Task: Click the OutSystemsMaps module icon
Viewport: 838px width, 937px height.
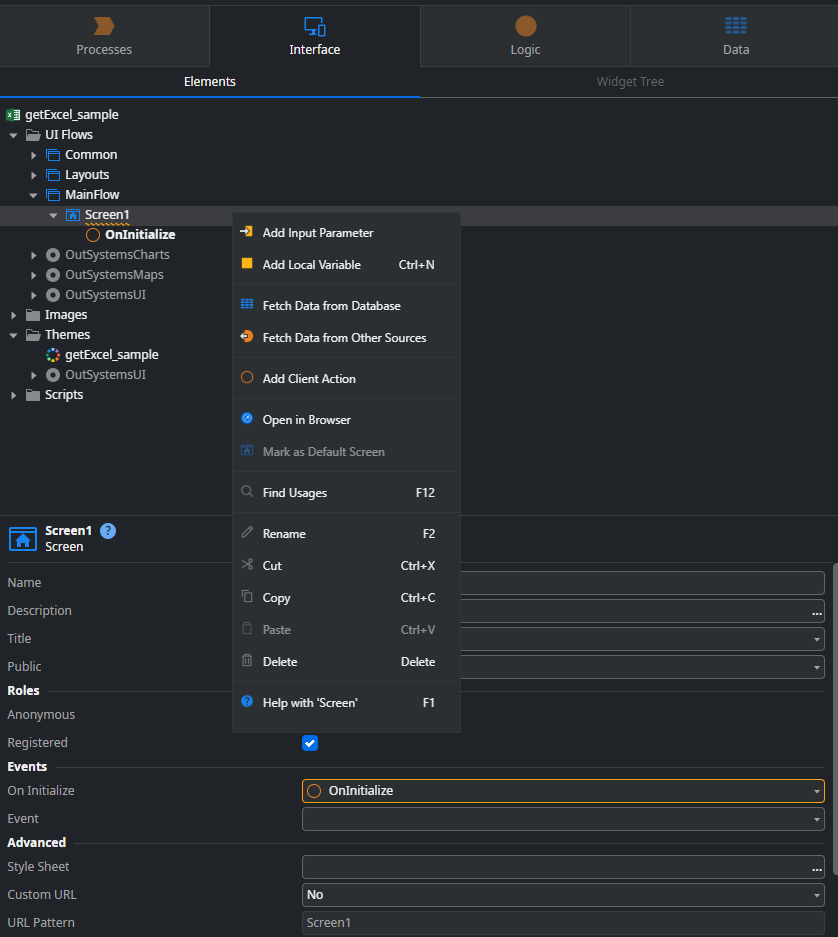Action: (x=53, y=275)
